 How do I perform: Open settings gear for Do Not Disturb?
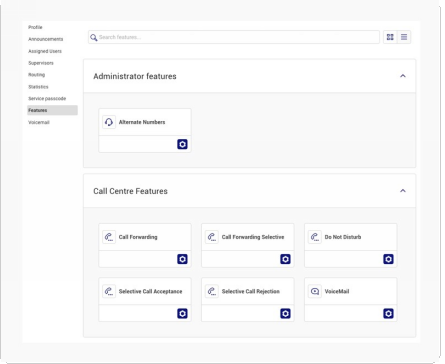(x=388, y=259)
